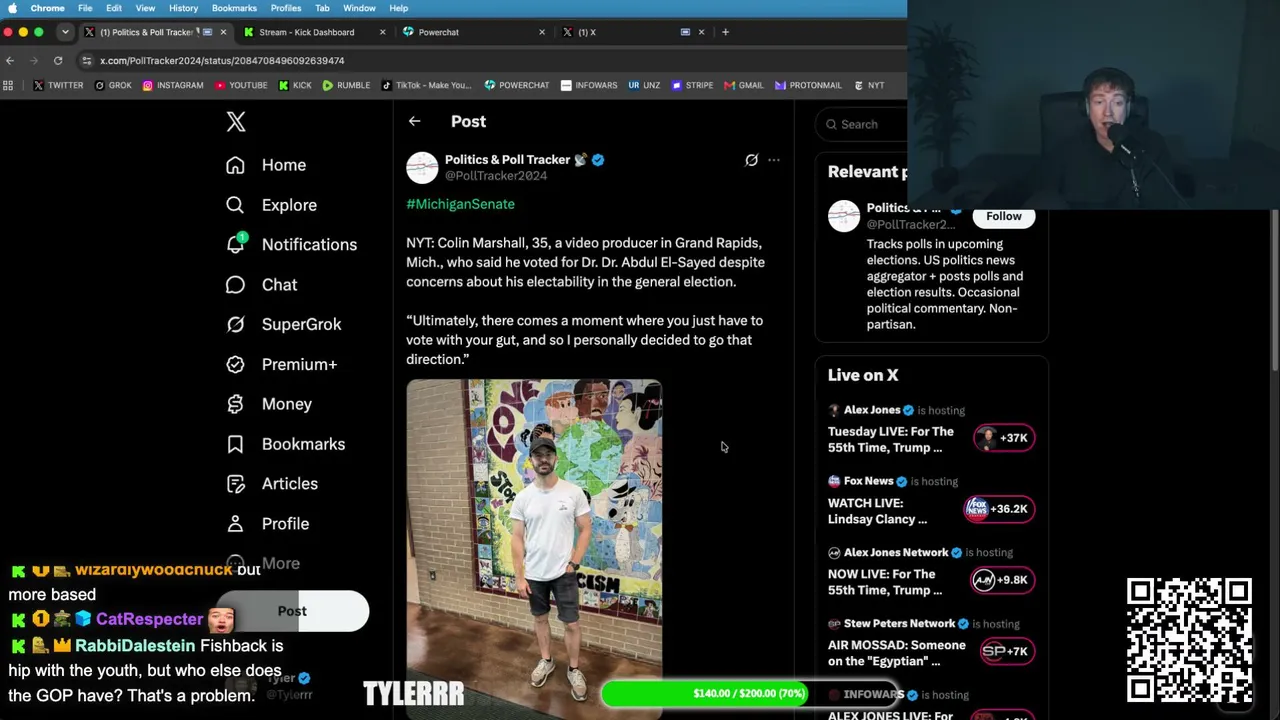Open the POWERCHAT bookmark
The width and height of the screenshot is (1280, 720).
[x=517, y=85]
